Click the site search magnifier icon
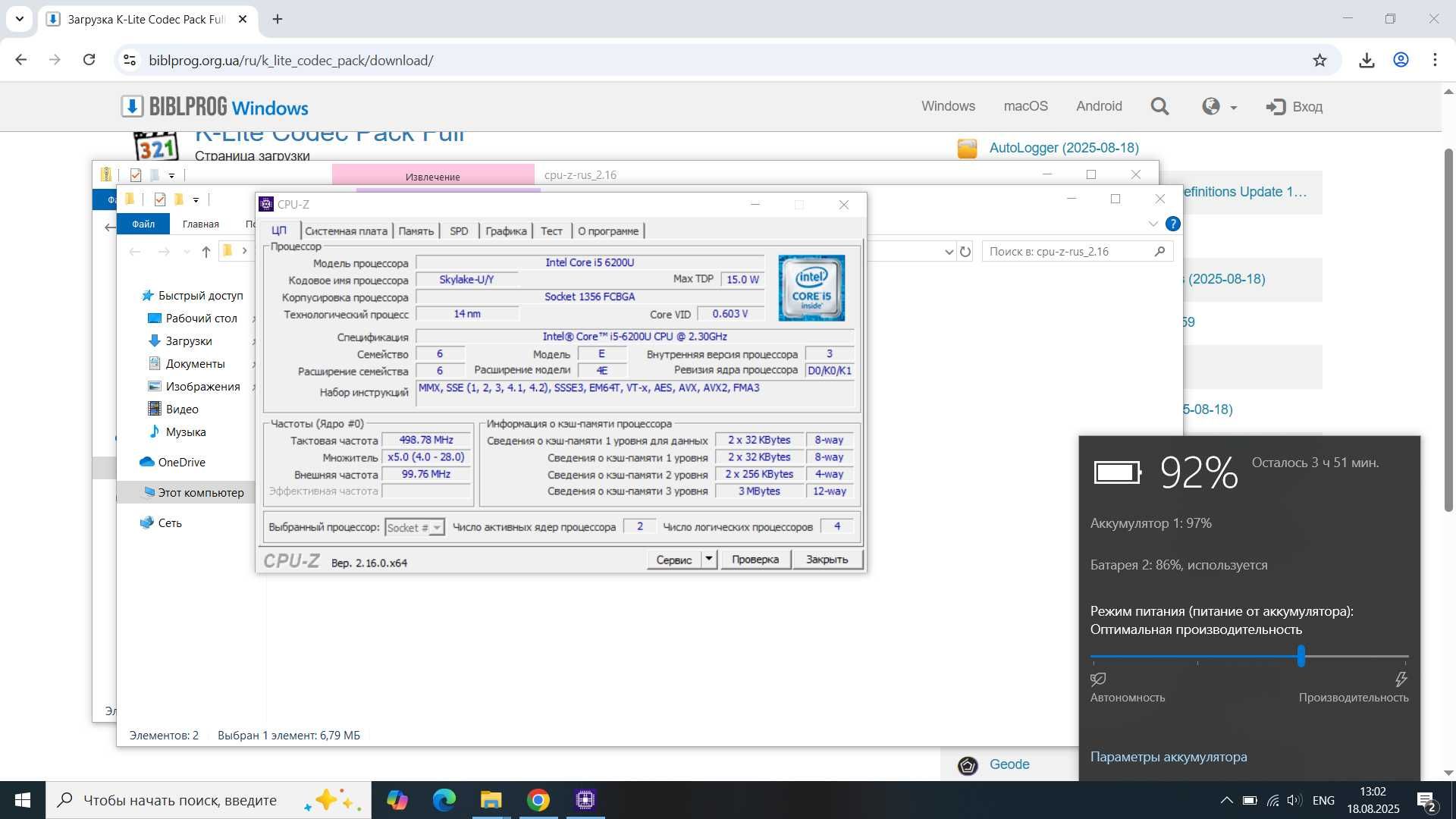 tap(1159, 107)
